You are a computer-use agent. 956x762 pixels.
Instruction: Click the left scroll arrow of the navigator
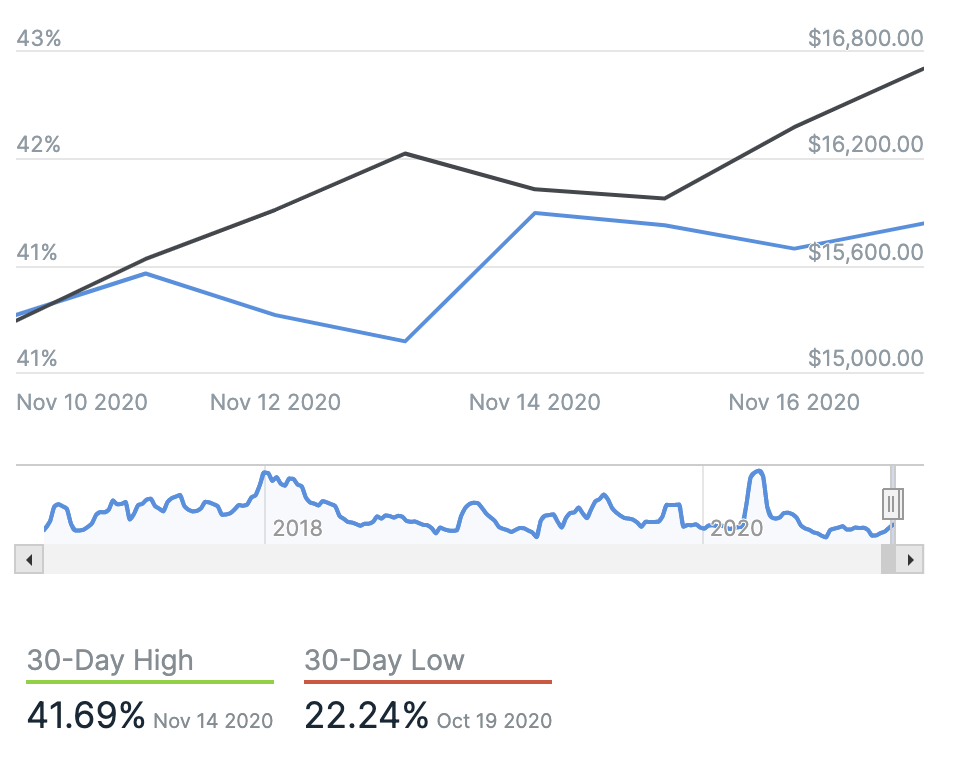pos(29,560)
